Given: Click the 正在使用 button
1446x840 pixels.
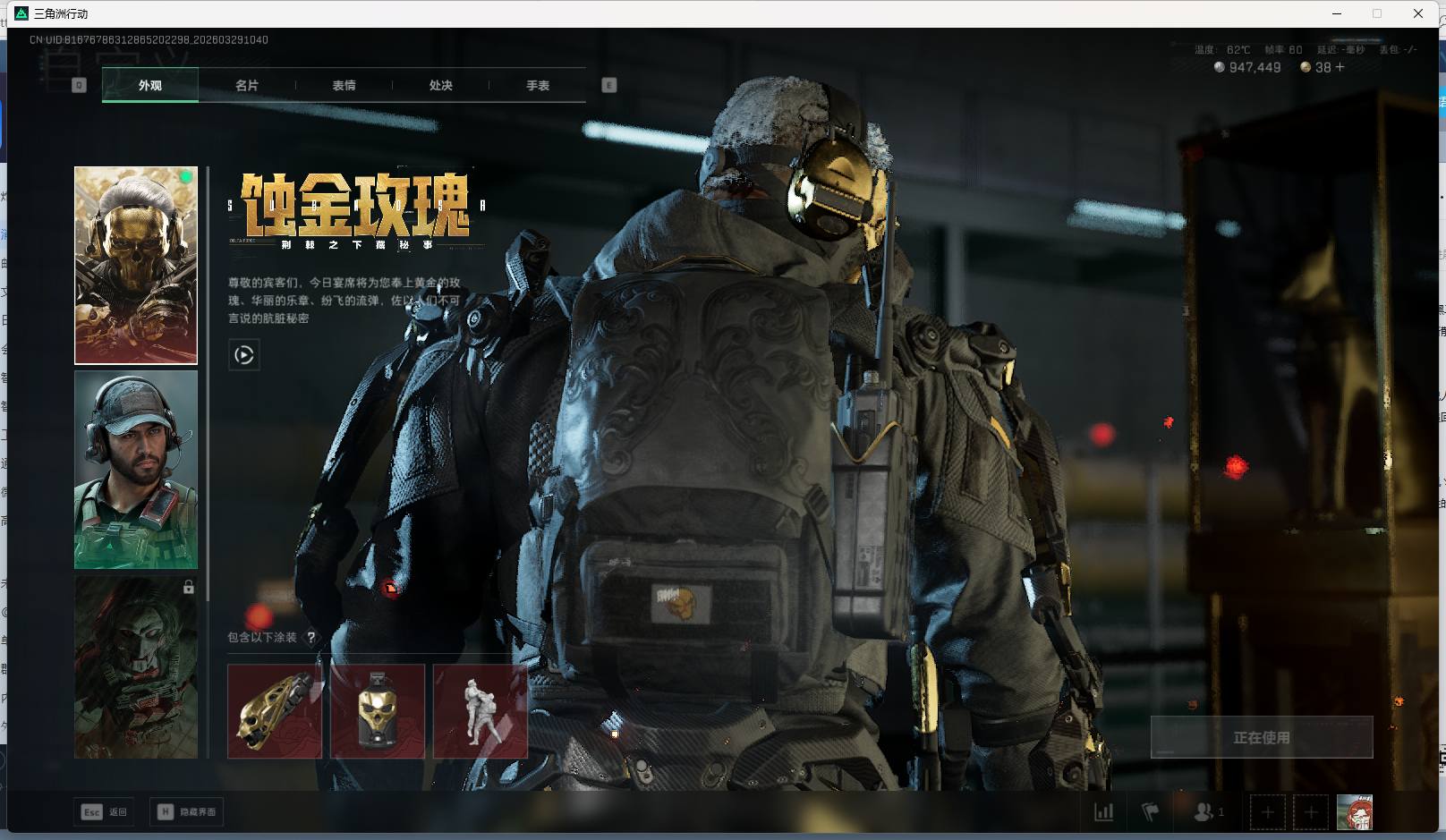Looking at the screenshot, I should [x=1262, y=737].
